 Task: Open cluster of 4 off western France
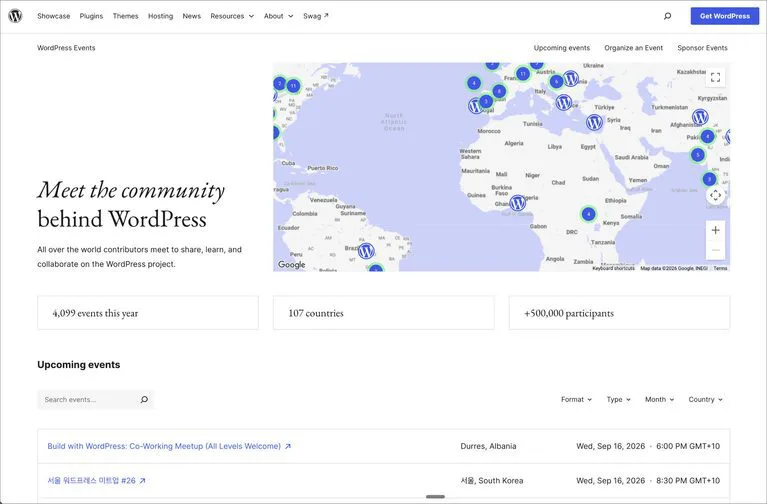474,83
